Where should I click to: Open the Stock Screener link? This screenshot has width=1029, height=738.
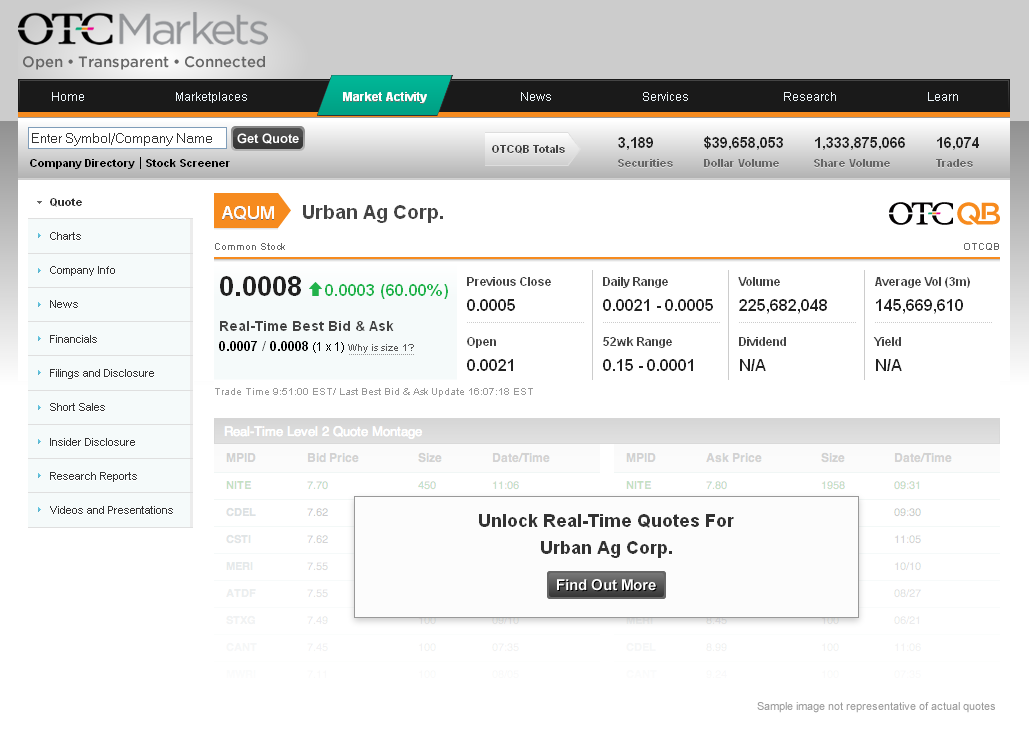[188, 163]
